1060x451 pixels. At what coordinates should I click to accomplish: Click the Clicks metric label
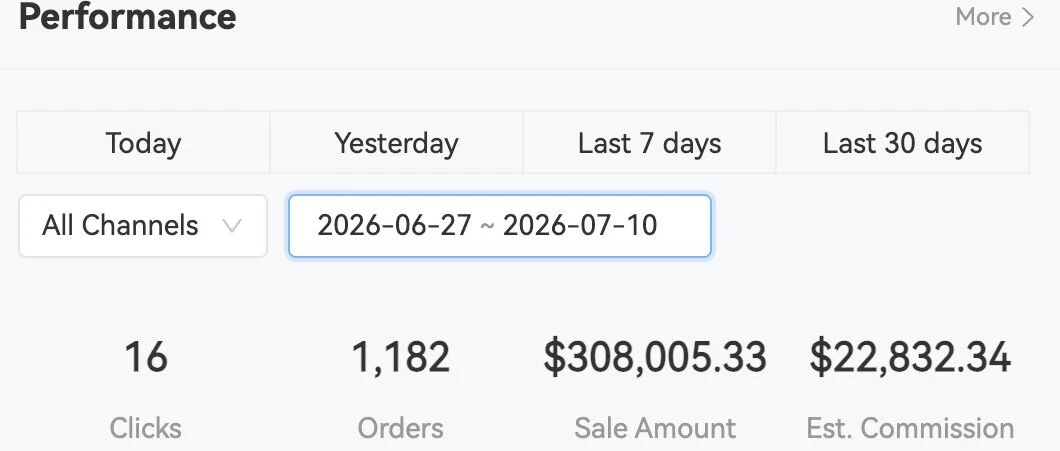[145, 428]
